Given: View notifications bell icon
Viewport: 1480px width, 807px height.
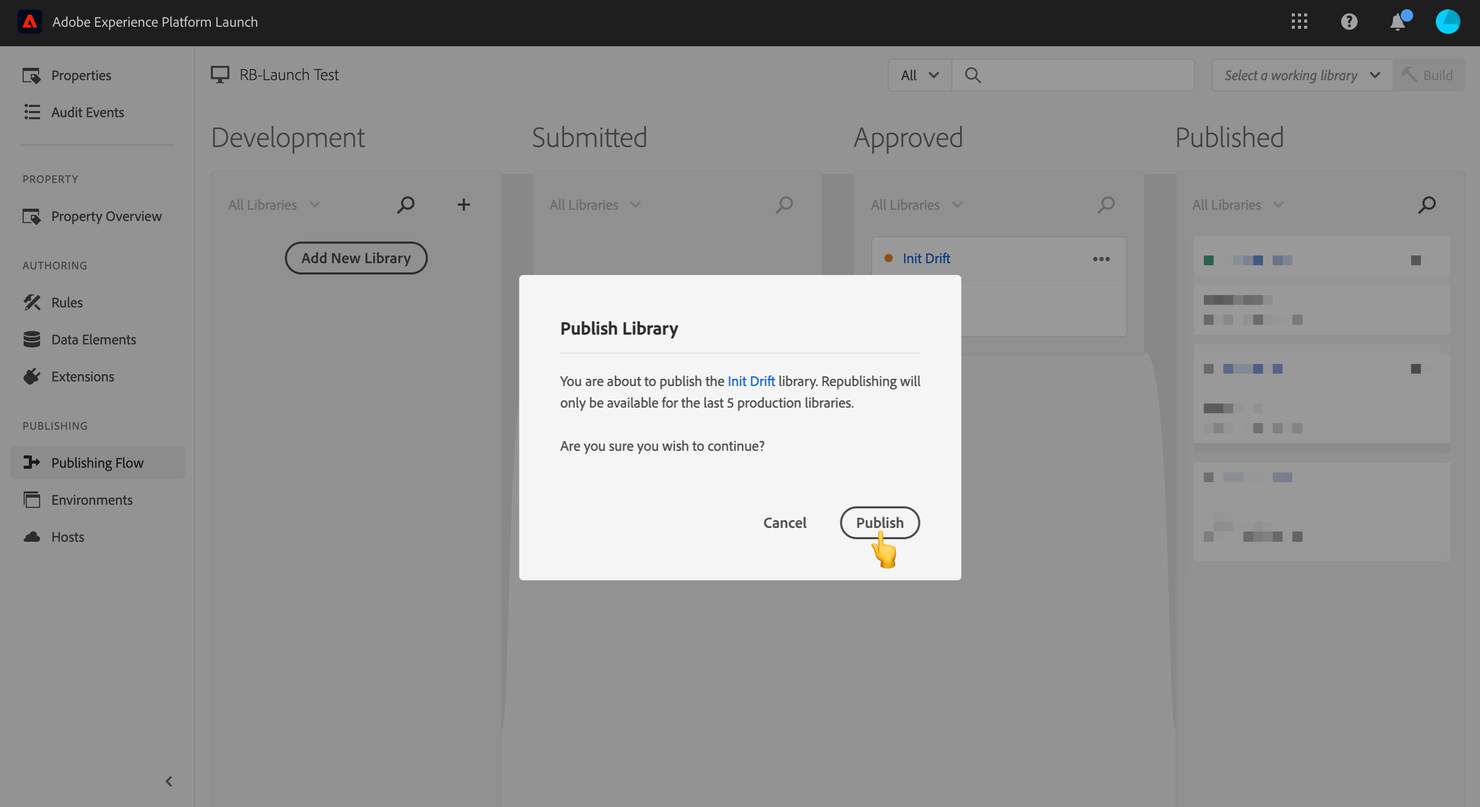Looking at the screenshot, I should [x=1398, y=21].
